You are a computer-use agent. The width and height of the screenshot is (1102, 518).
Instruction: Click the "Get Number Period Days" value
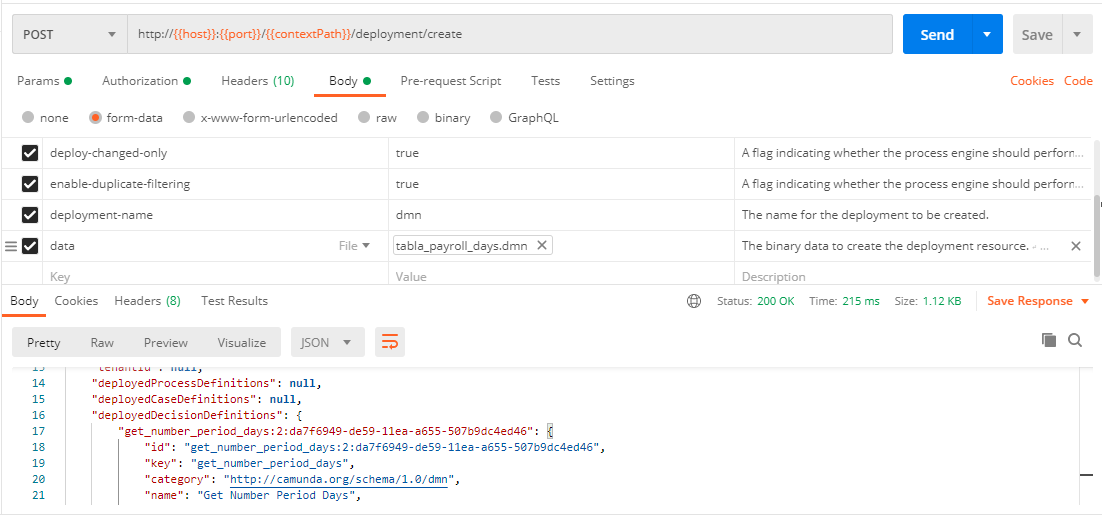278,496
